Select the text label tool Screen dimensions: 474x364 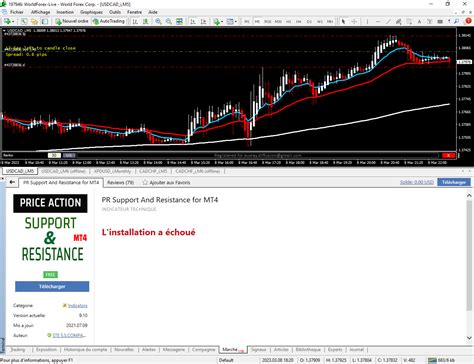[429, 21]
